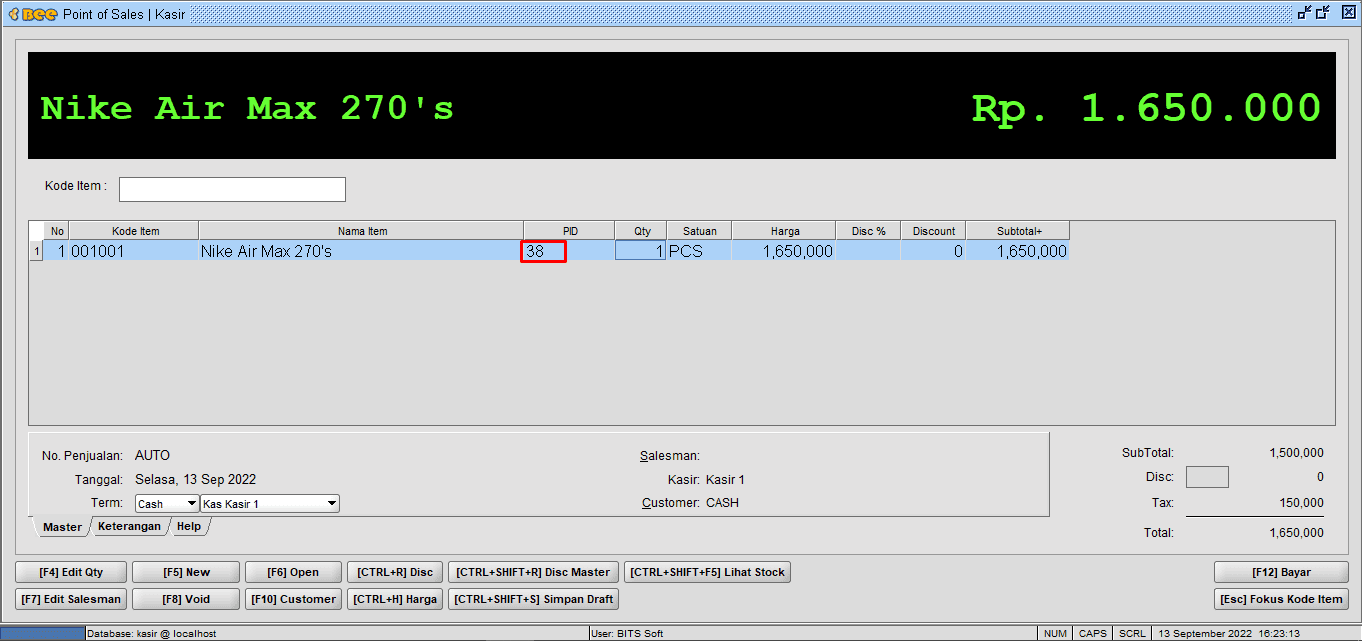
Task: Focus the Kode Item input field
Action: coord(232,189)
